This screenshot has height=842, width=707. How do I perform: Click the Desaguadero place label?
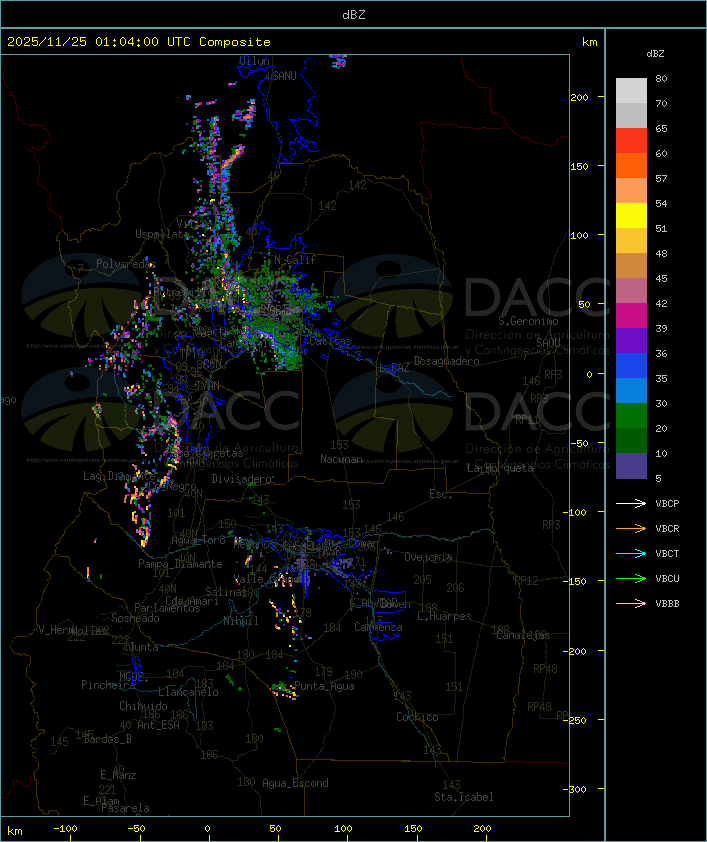[446, 361]
